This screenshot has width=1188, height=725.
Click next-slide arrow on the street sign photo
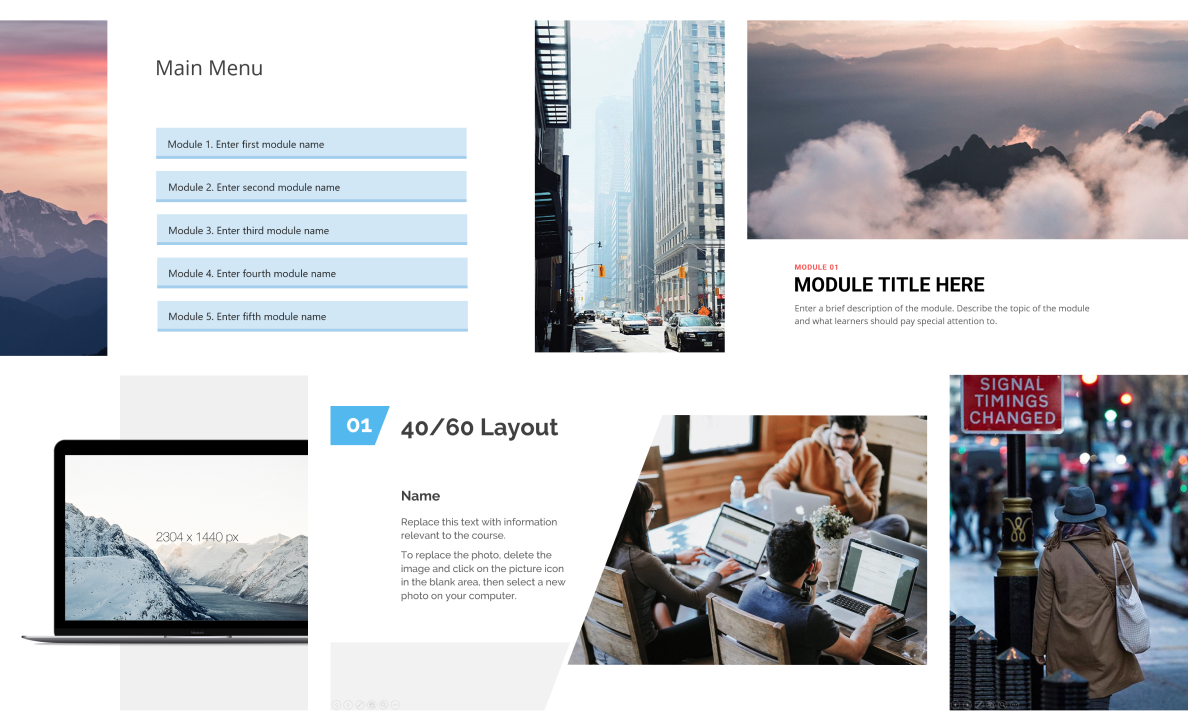pyautogui.click(x=967, y=705)
